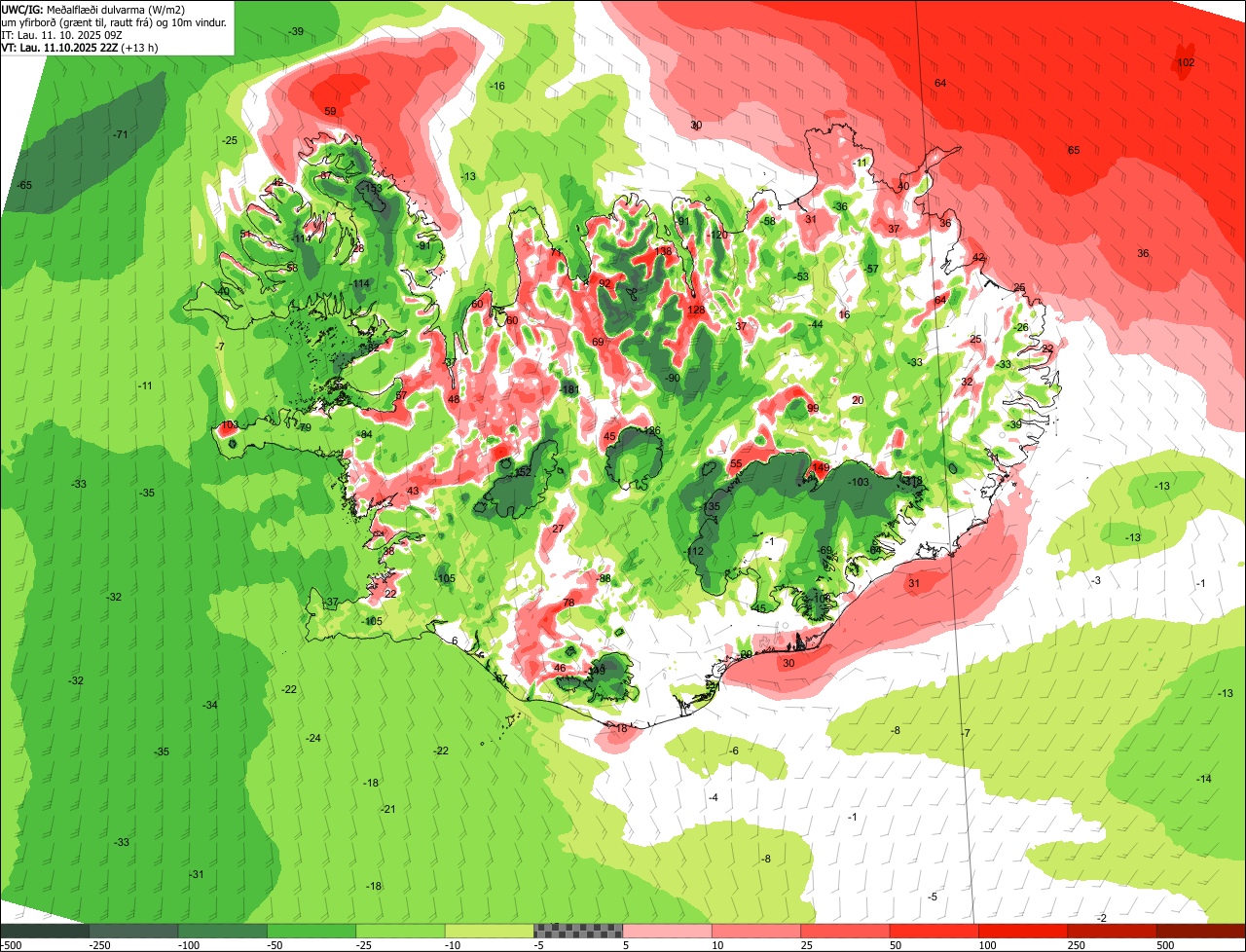
Task: Click the pink legend swatch between 10 and 25
Action: click(x=756, y=931)
